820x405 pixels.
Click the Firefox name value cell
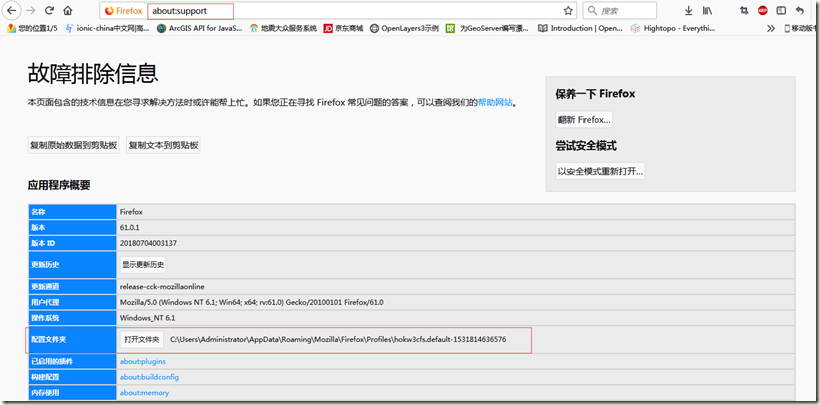coord(456,212)
